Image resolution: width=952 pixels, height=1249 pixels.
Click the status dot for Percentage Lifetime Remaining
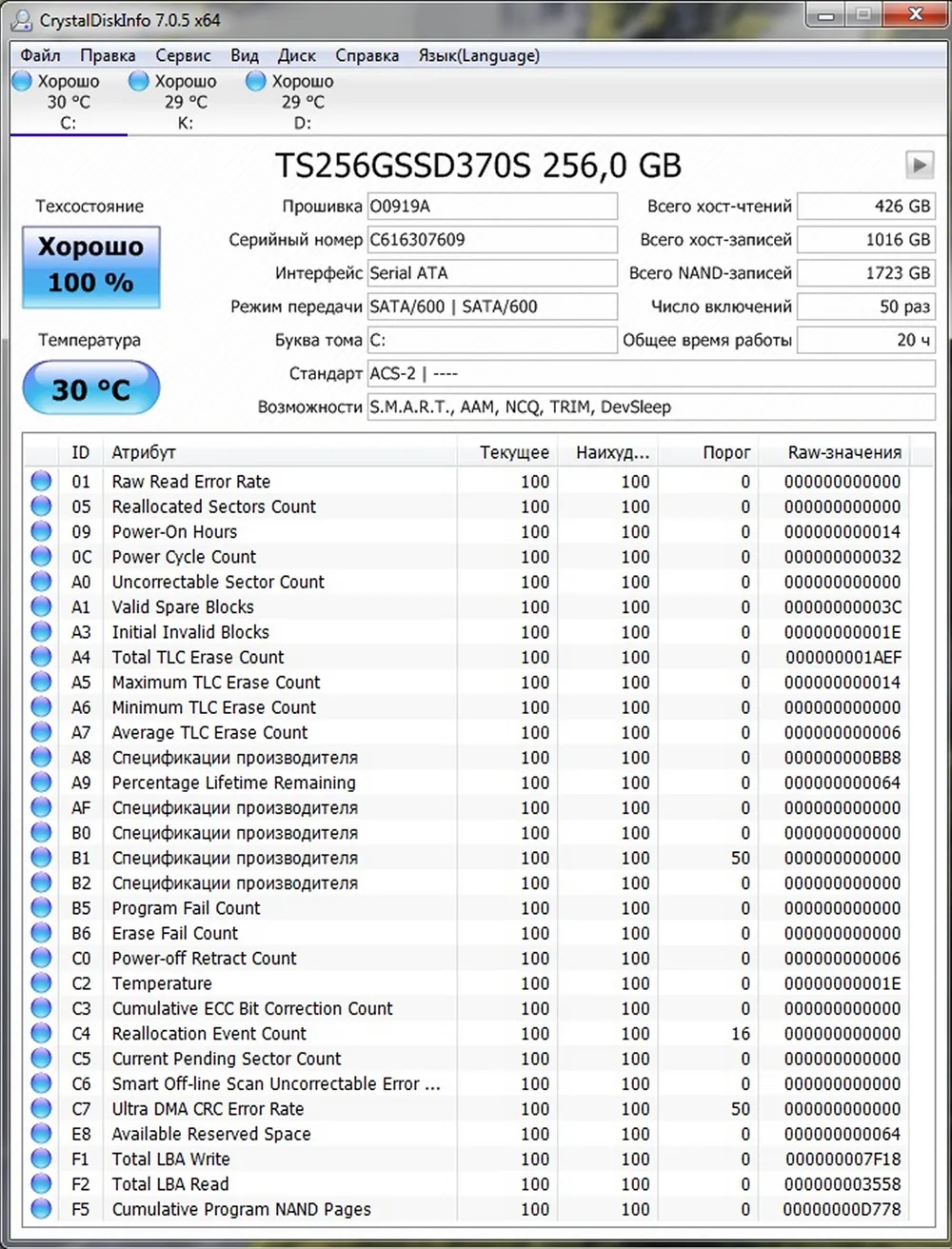tap(41, 783)
